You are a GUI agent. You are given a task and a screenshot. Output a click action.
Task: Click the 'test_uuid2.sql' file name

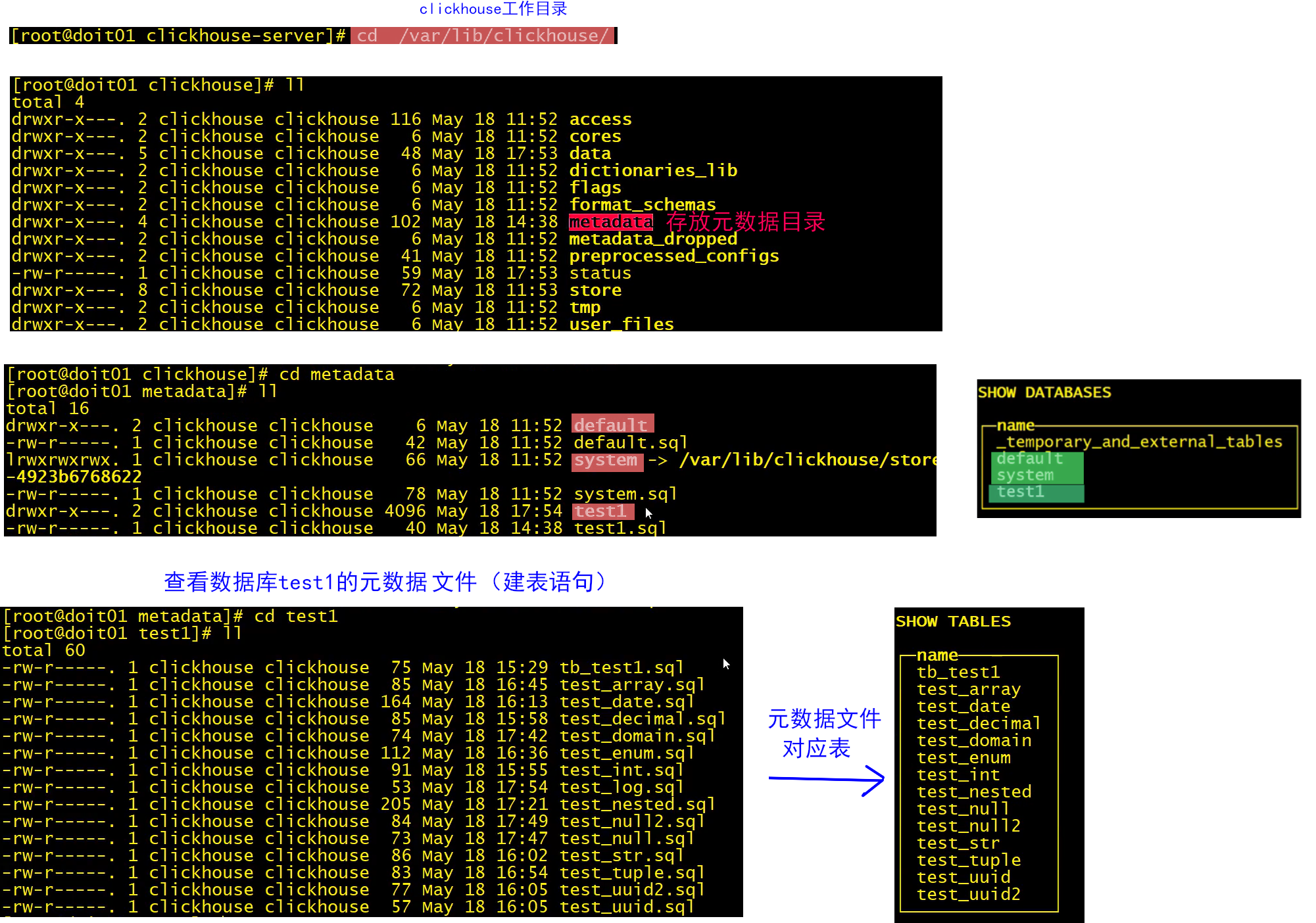pos(632,889)
